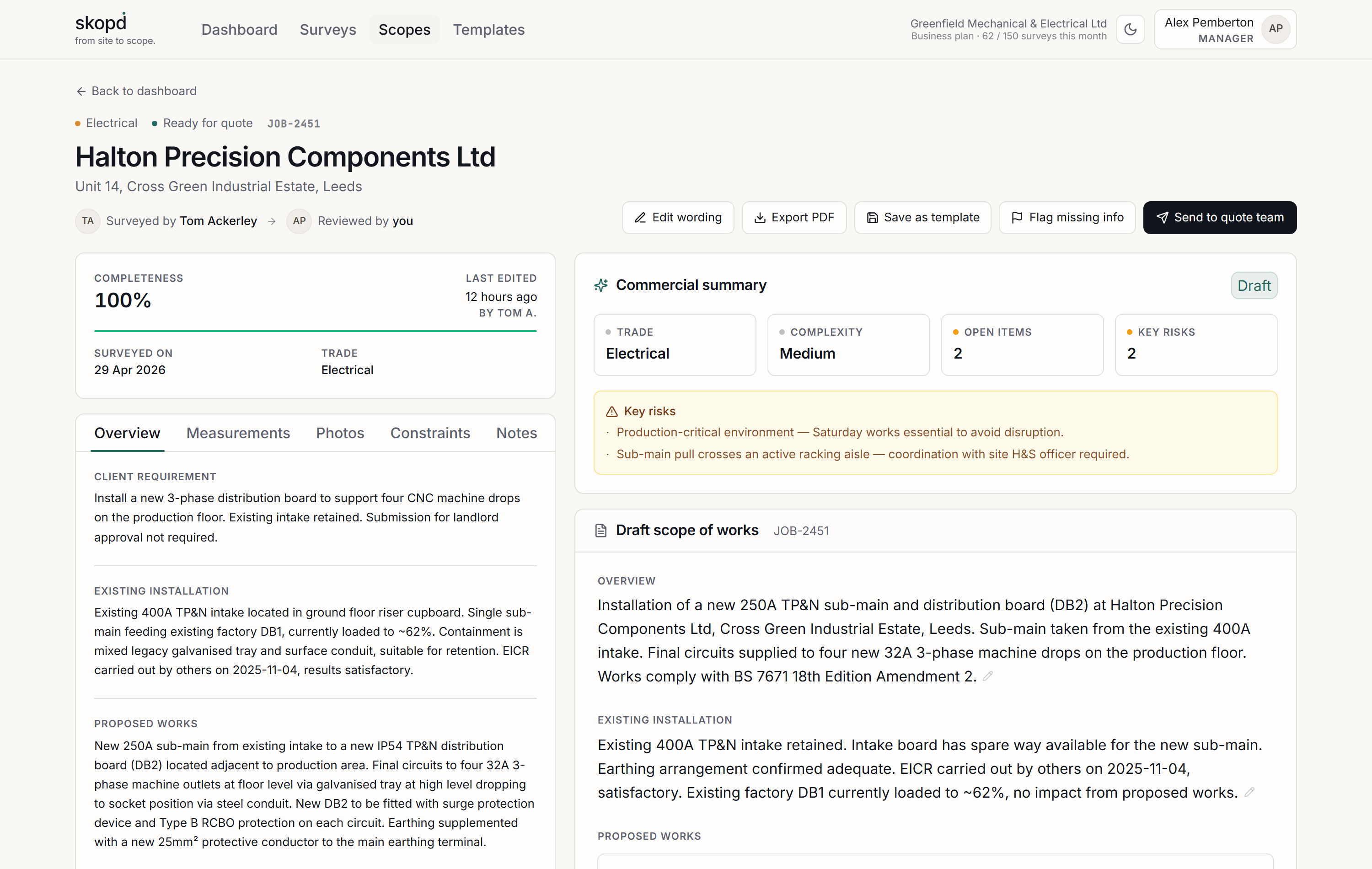Click the Trade Electrical summary card
This screenshot has width=1372, height=869.
point(675,345)
